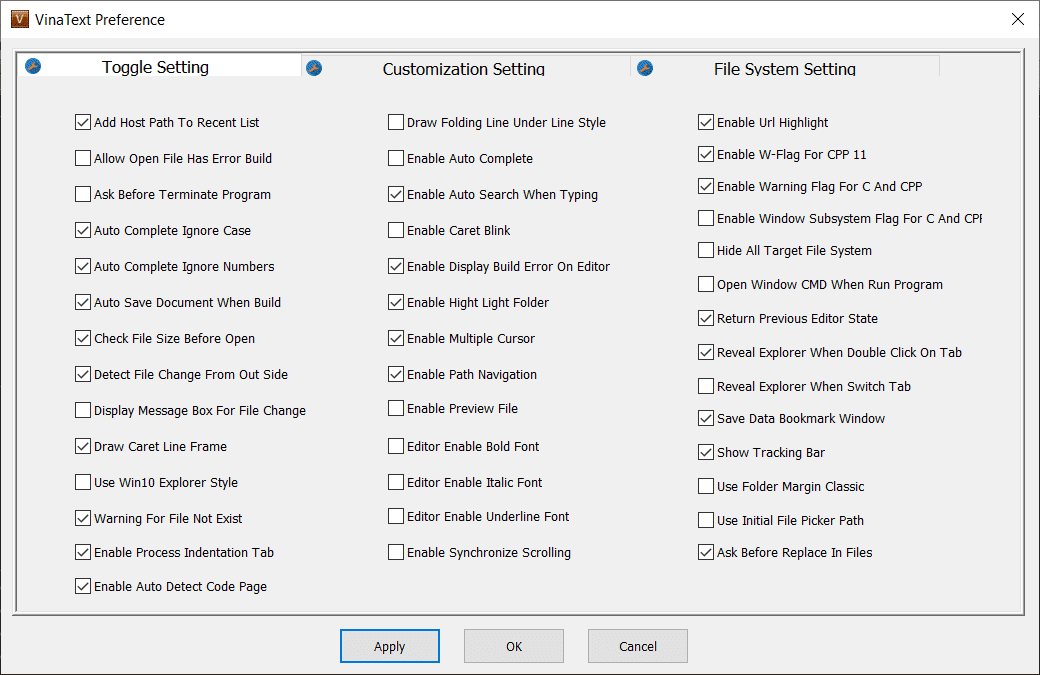
Task: Disable Enable Multiple Cursor option
Action: point(396,339)
